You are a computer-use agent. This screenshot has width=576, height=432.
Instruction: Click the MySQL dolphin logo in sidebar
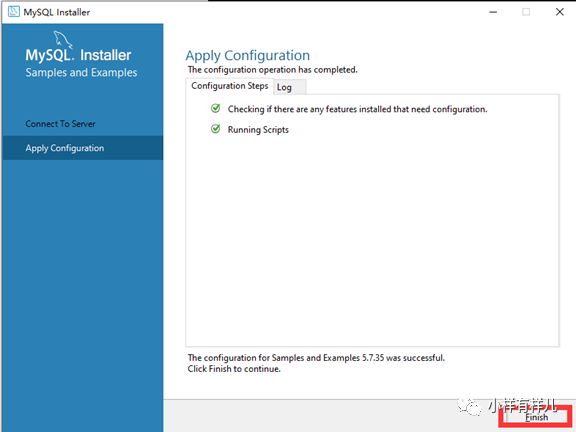click(x=63, y=40)
